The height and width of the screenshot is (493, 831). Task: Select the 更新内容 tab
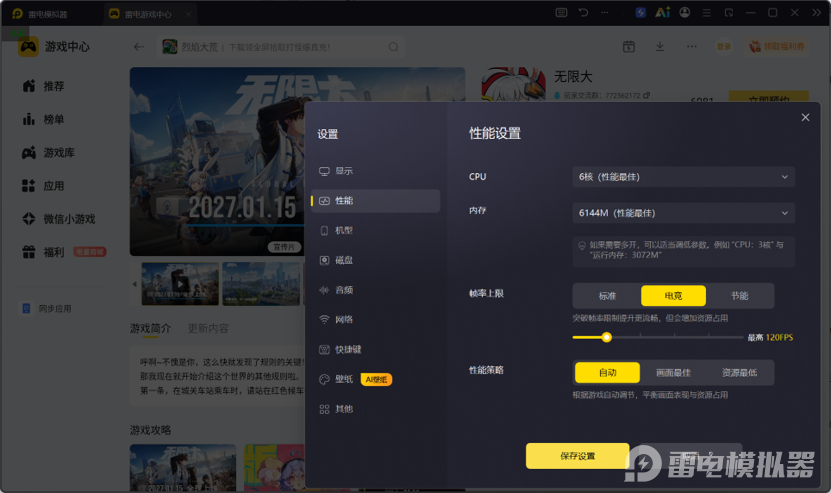208,329
